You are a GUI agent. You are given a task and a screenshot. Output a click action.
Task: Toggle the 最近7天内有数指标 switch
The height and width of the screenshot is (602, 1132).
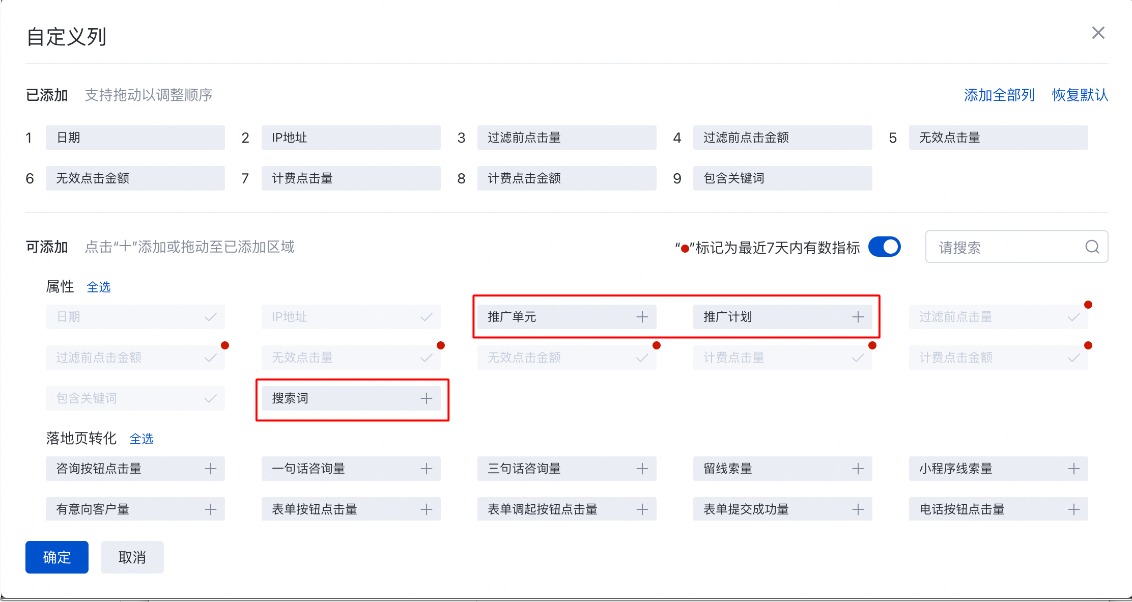coord(884,247)
